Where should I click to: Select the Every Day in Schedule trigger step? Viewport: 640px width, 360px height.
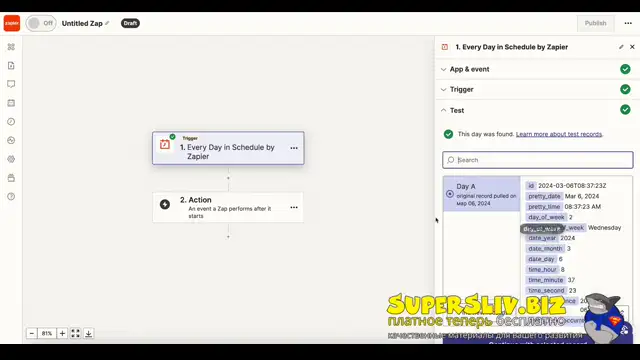(228, 148)
